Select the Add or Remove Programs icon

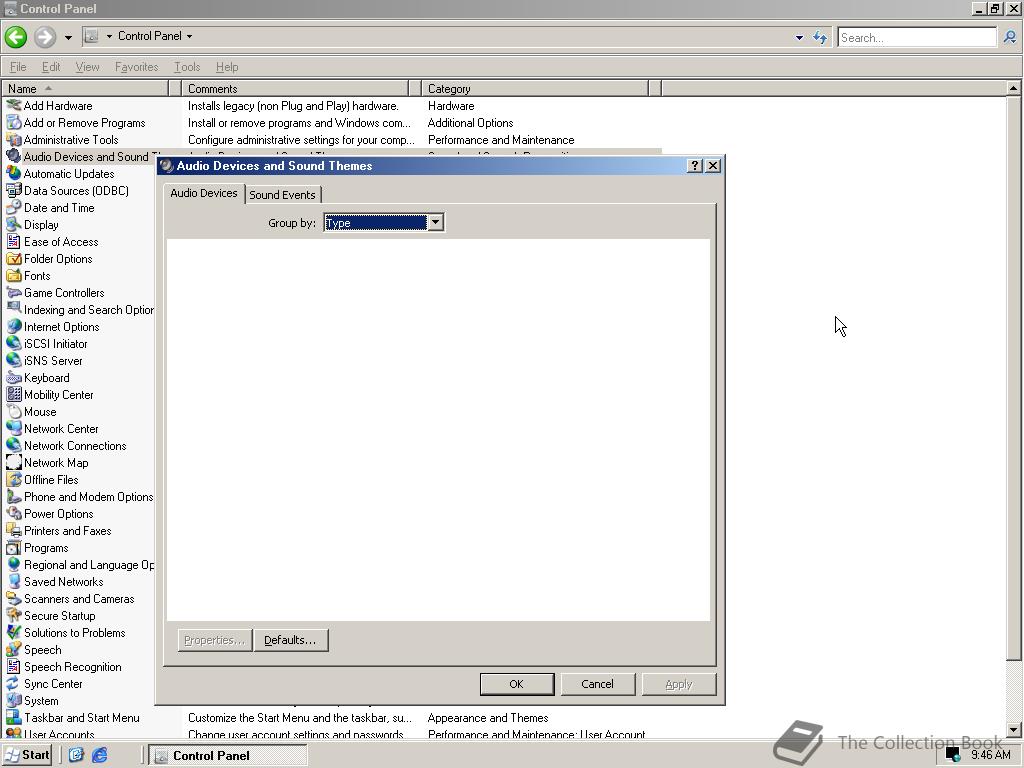[14, 122]
